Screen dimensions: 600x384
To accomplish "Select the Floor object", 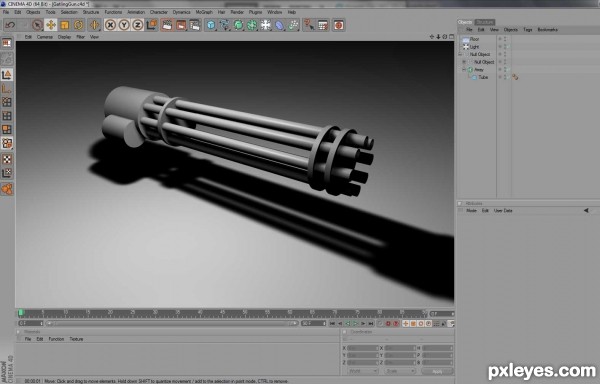I will [474, 39].
